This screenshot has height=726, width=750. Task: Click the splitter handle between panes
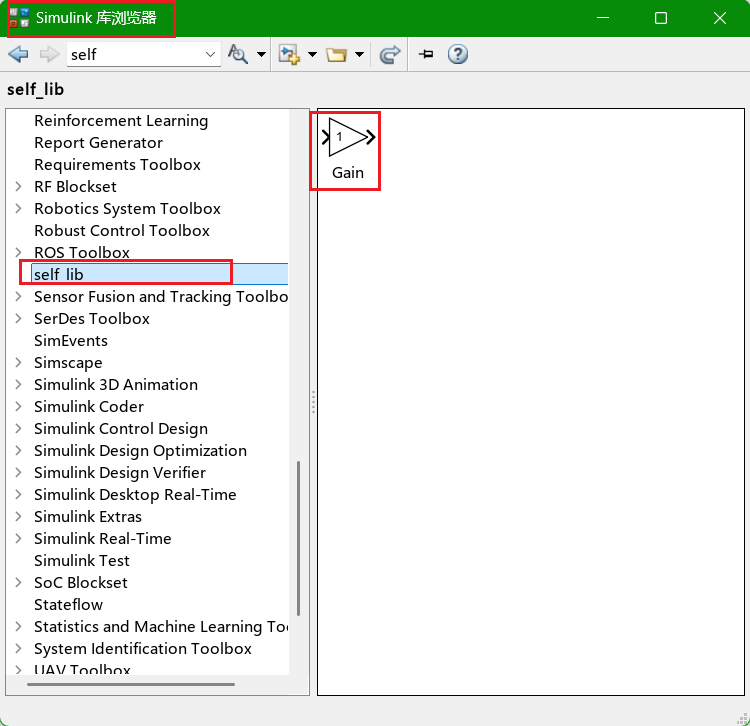click(x=313, y=402)
